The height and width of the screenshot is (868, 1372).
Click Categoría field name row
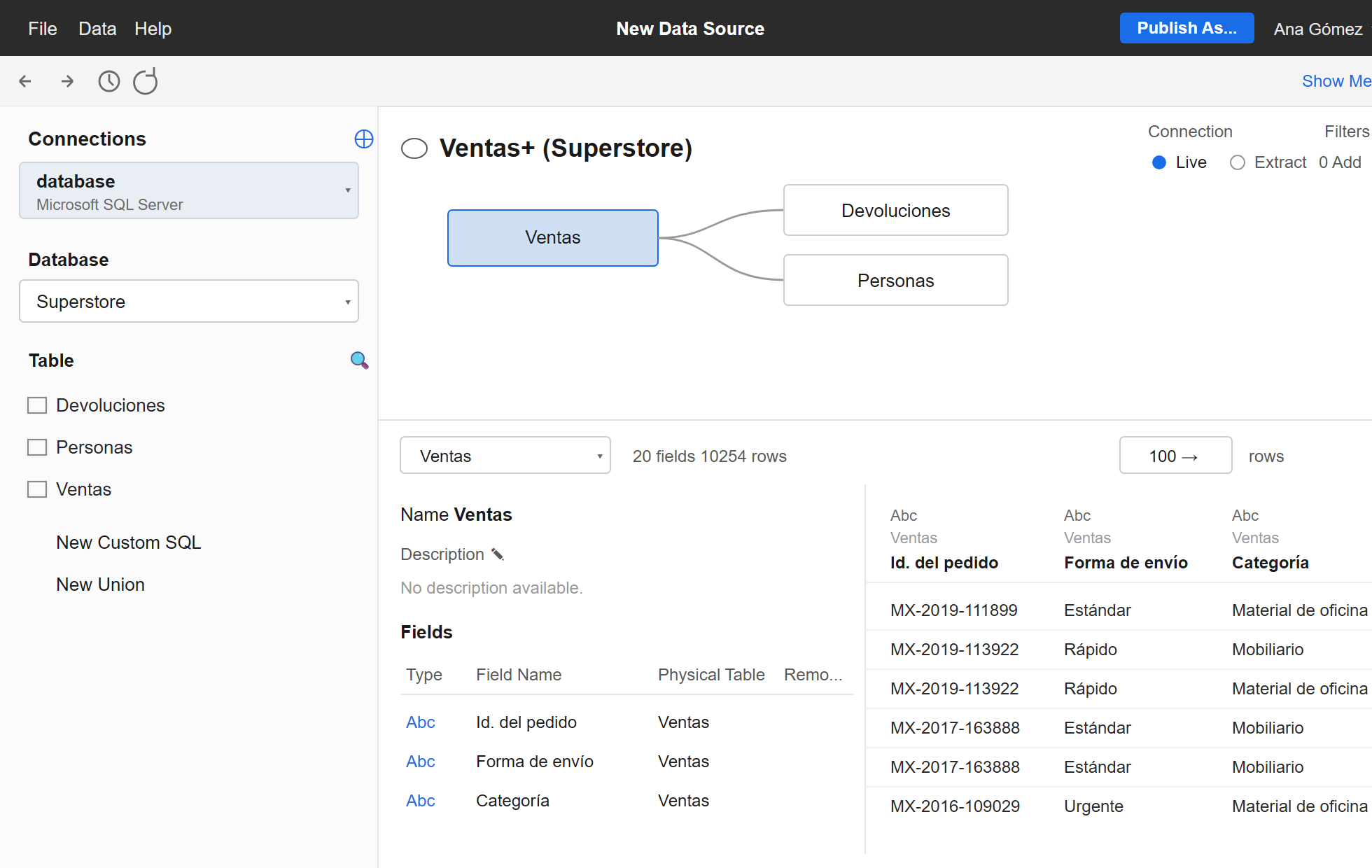click(x=512, y=801)
